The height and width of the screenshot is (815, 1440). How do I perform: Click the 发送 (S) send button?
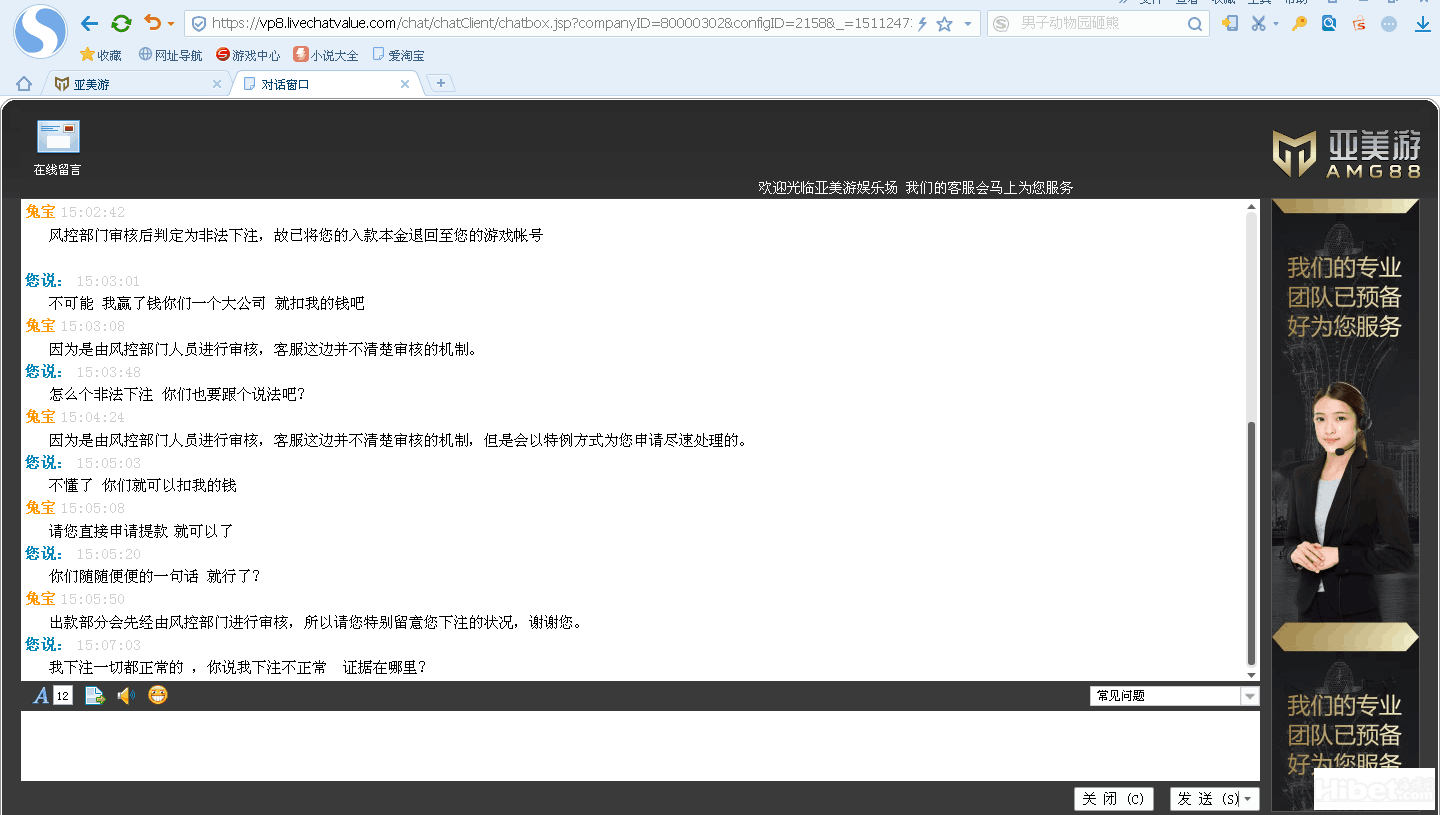(x=1205, y=799)
